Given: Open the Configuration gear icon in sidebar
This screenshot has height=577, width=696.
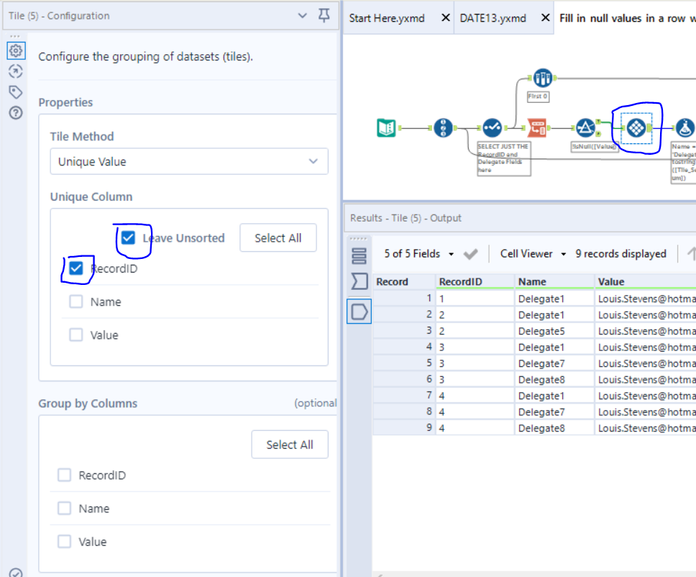Looking at the screenshot, I should point(16,51).
